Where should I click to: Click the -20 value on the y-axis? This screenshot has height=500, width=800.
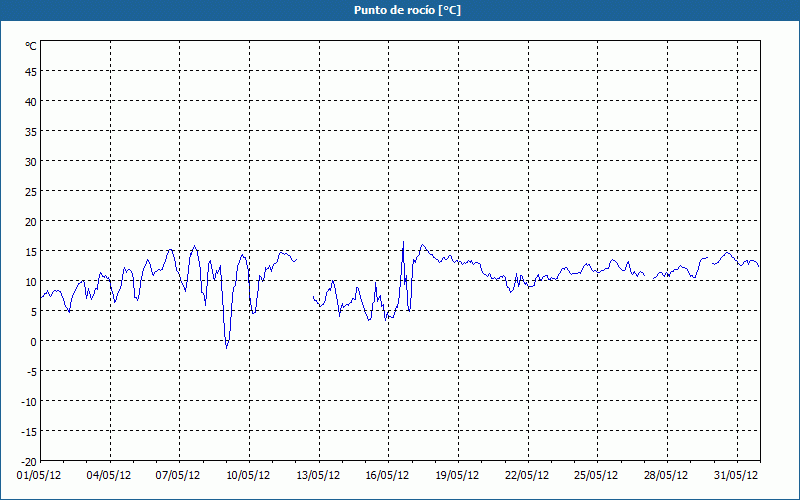click(x=29, y=462)
